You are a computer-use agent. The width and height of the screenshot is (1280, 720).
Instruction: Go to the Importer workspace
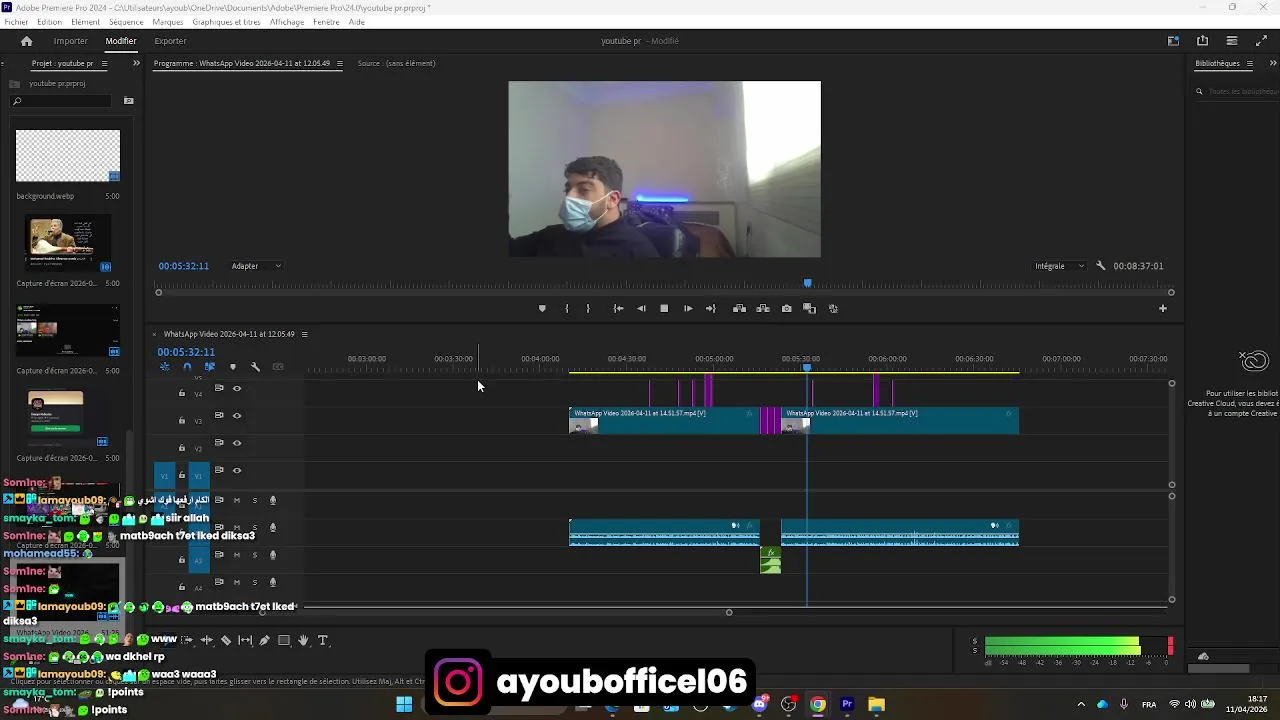pos(71,41)
